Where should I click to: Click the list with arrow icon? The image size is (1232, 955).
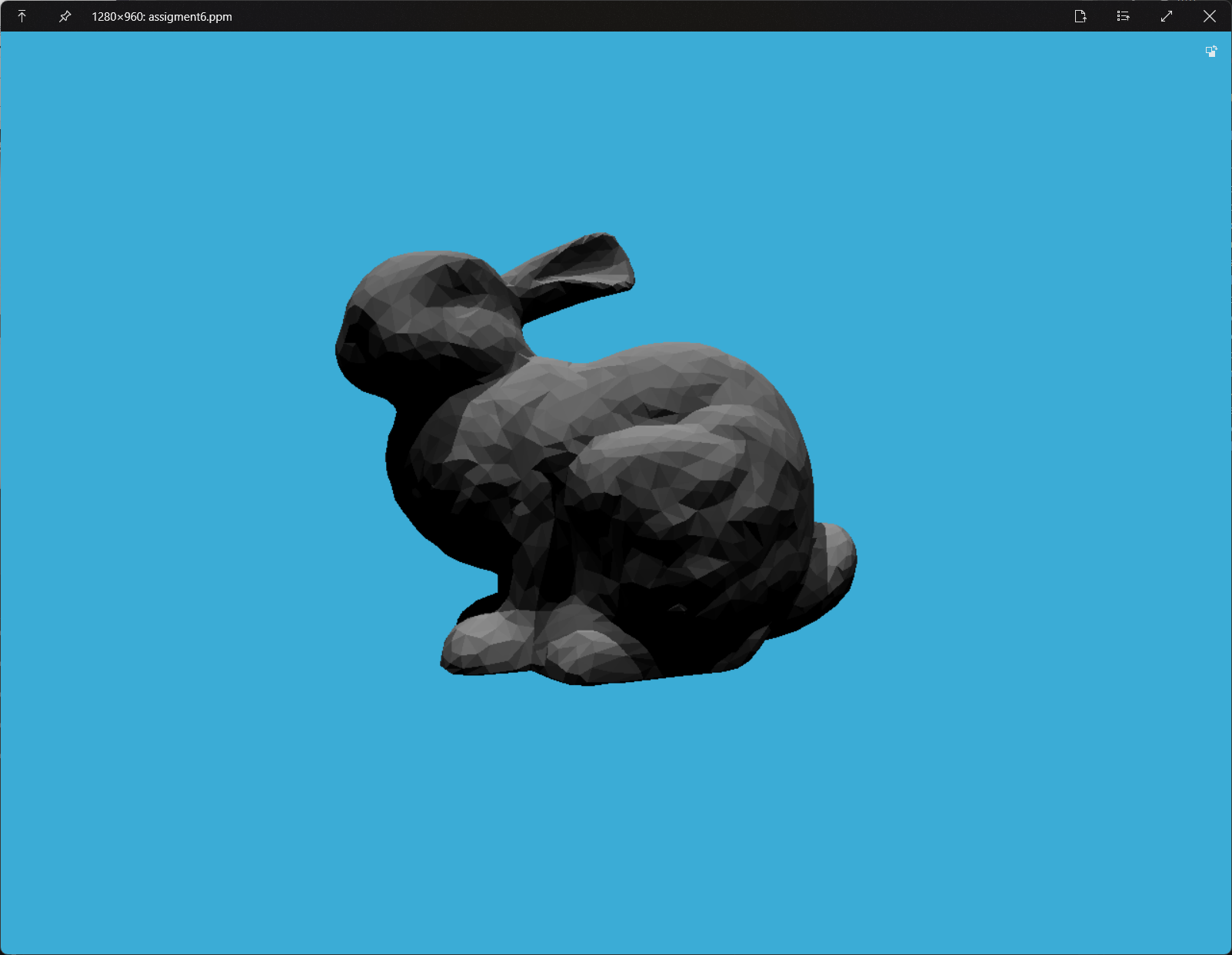coord(1124,16)
